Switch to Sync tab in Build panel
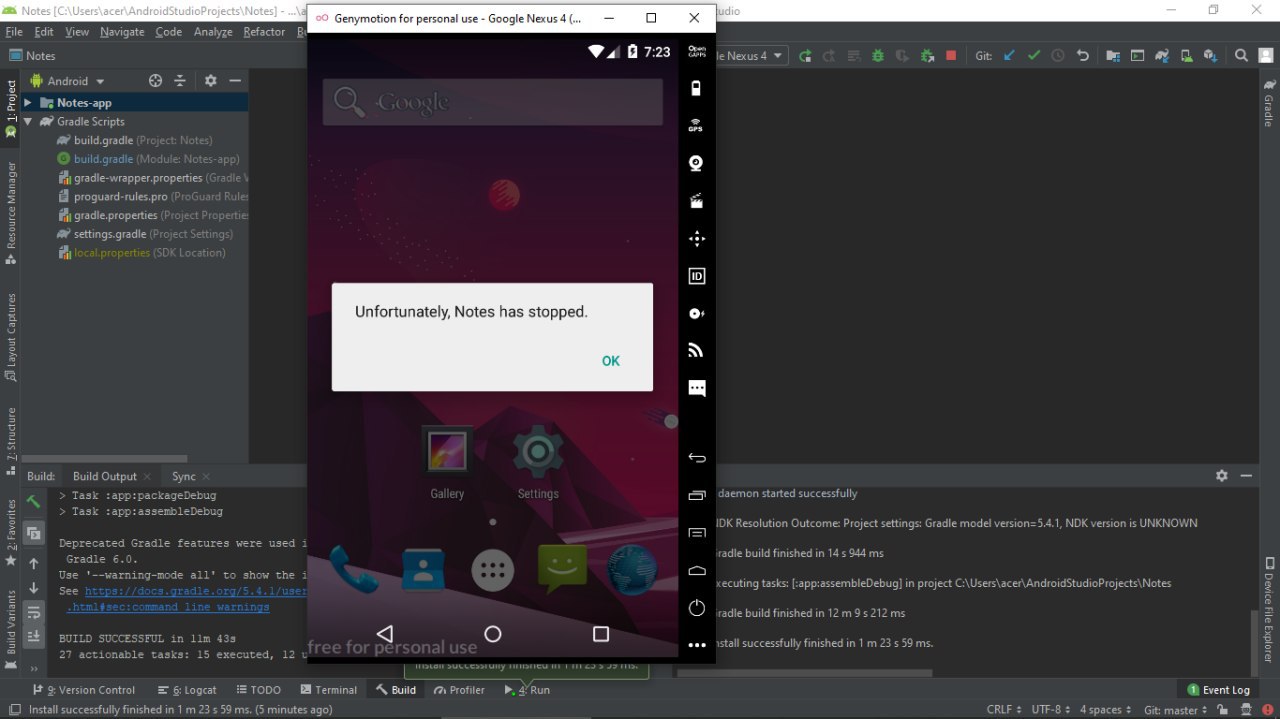 tap(184, 477)
